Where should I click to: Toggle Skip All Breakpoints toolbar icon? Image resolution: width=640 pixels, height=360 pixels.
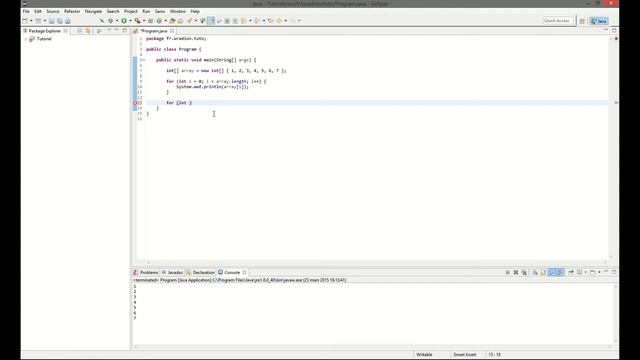click(x=102, y=20)
